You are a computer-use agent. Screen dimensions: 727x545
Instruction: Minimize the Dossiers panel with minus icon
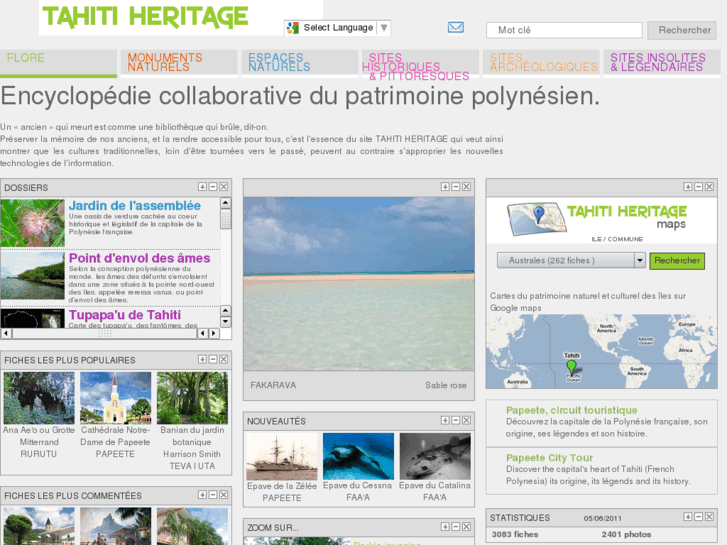(213, 187)
